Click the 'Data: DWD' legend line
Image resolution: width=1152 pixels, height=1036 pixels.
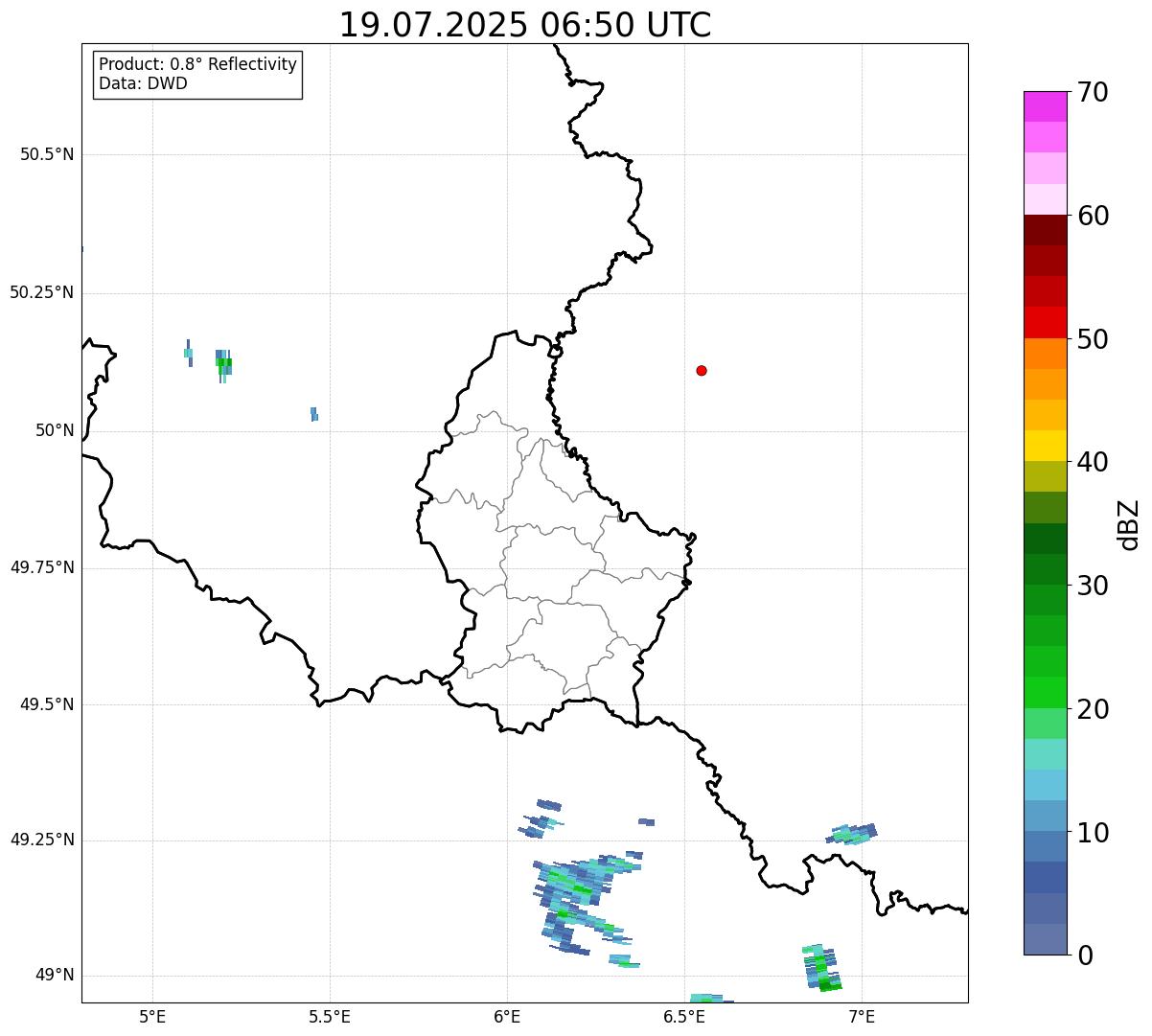pos(143,83)
